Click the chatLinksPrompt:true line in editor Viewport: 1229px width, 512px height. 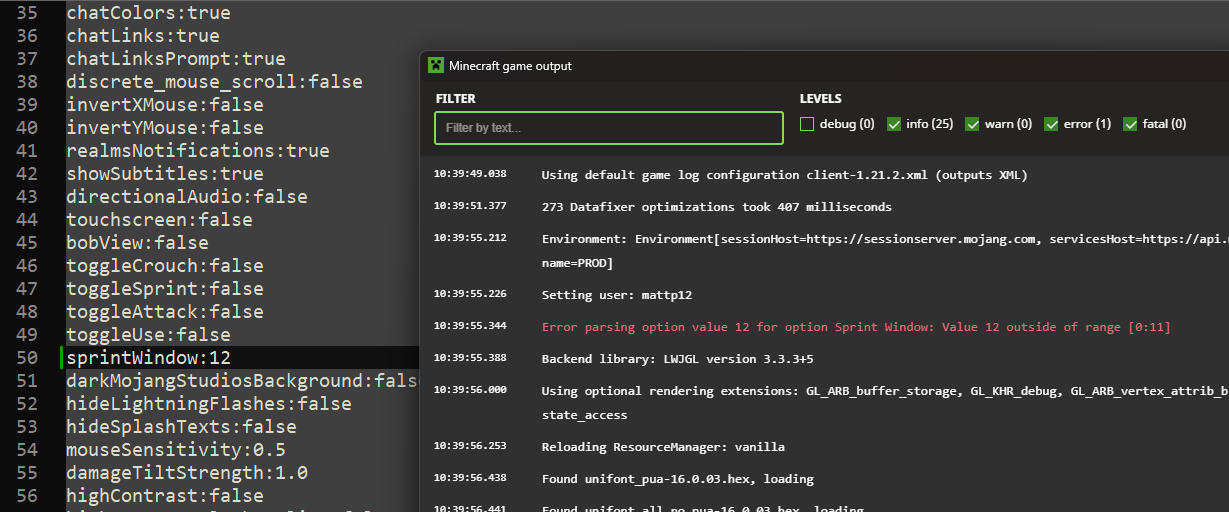pyautogui.click(x=176, y=59)
